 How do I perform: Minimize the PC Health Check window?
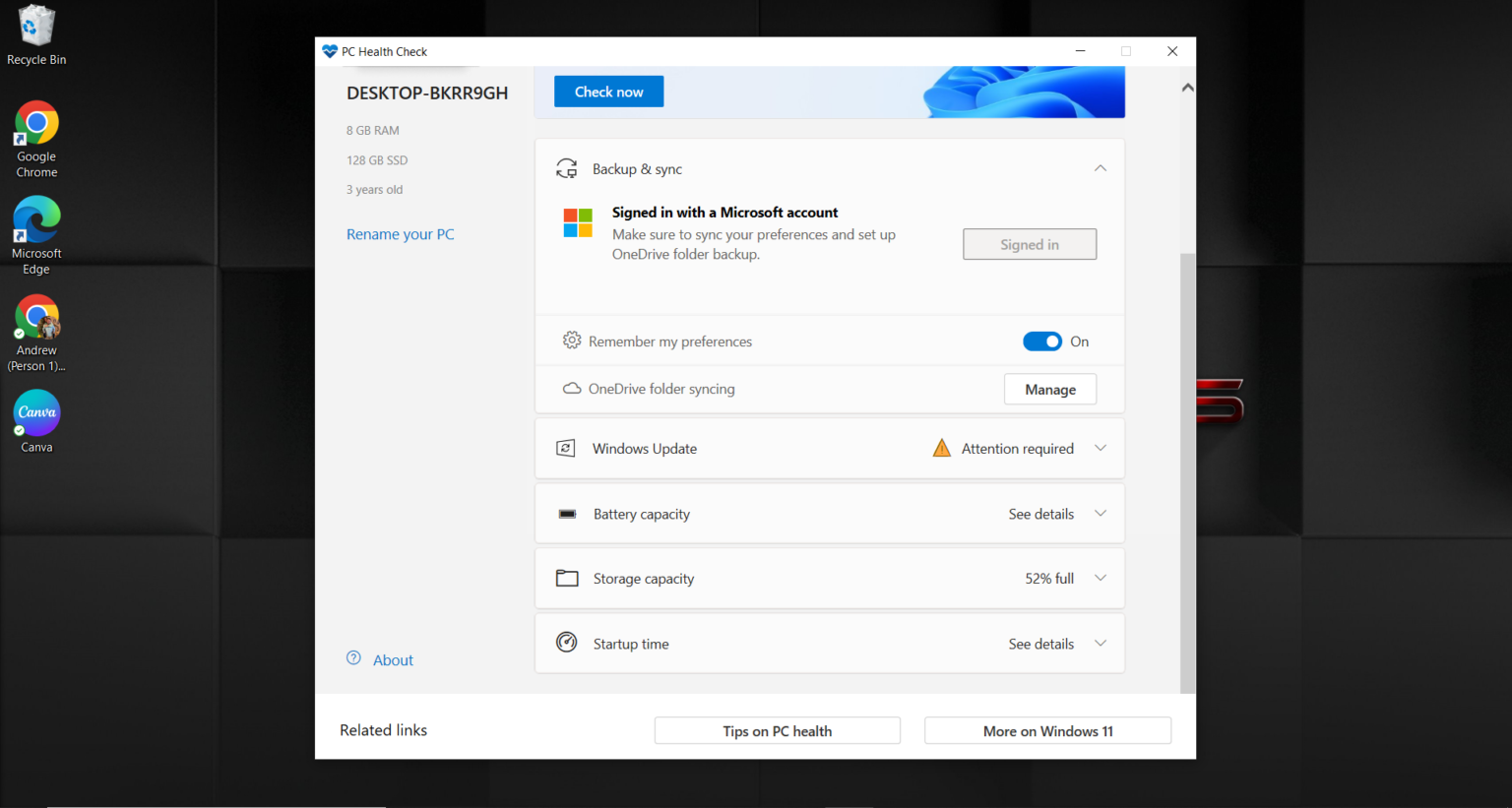pos(1080,51)
